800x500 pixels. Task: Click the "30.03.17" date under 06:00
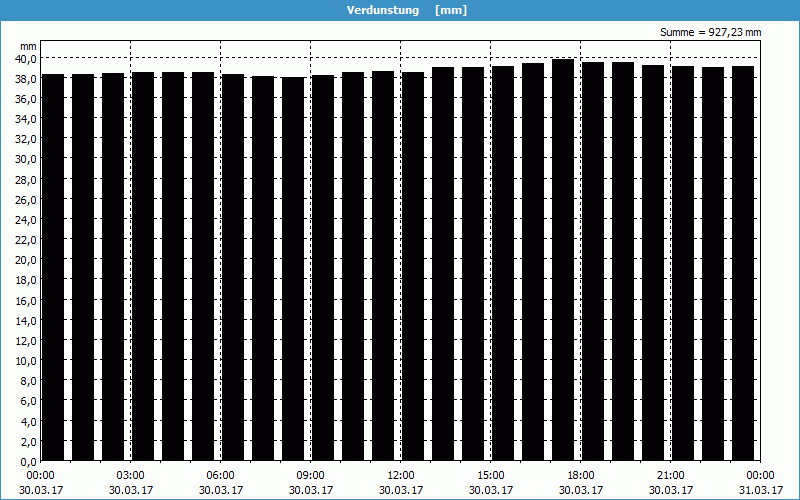pyautogui.click(x=220, y=490)
